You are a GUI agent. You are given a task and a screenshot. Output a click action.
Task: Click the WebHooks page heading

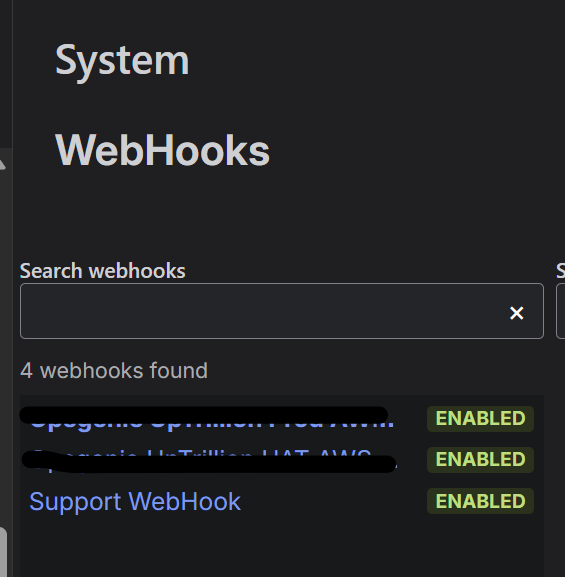pos(162,150)
